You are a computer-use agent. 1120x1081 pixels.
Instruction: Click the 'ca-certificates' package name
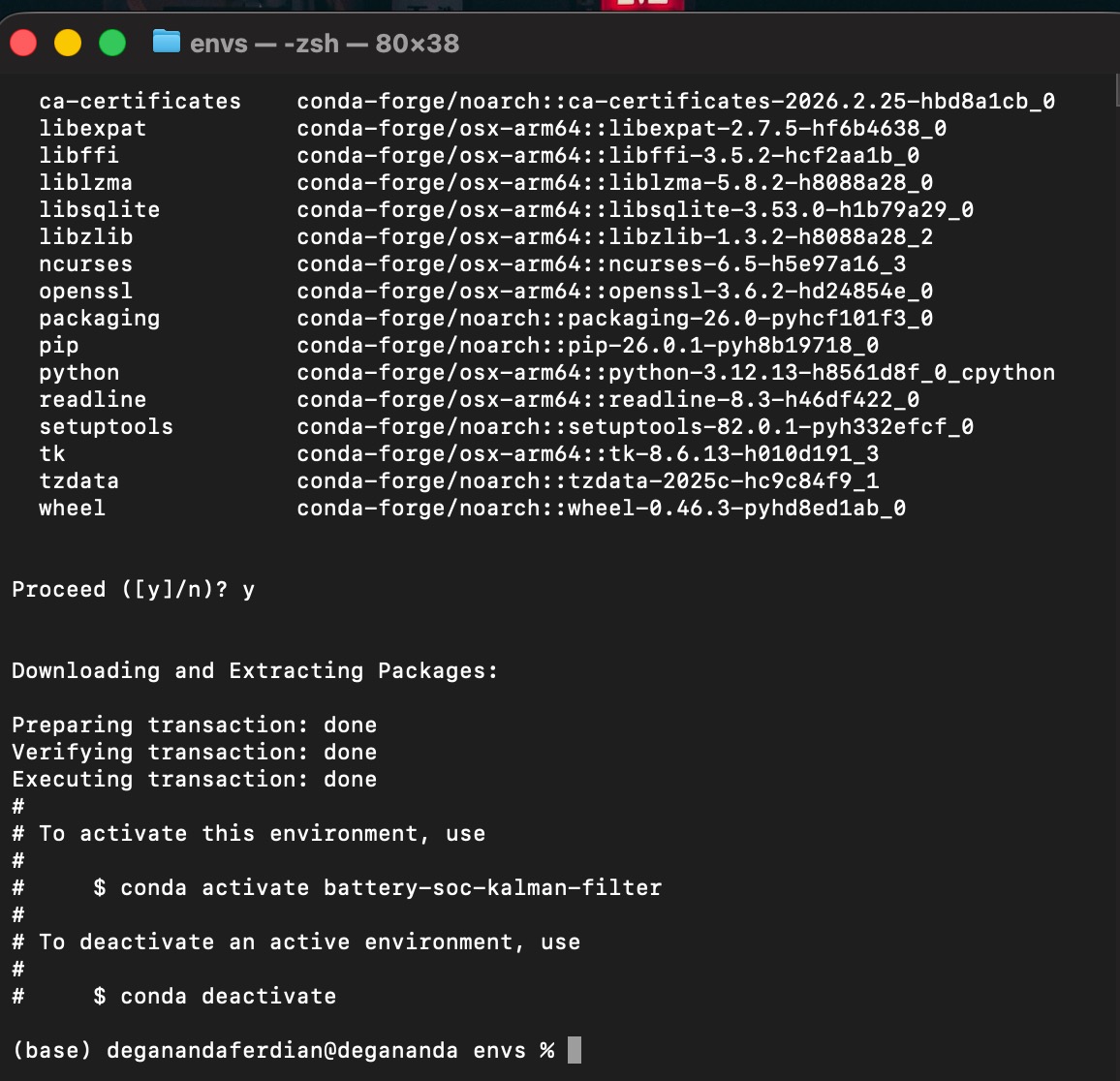click(140, 101)
